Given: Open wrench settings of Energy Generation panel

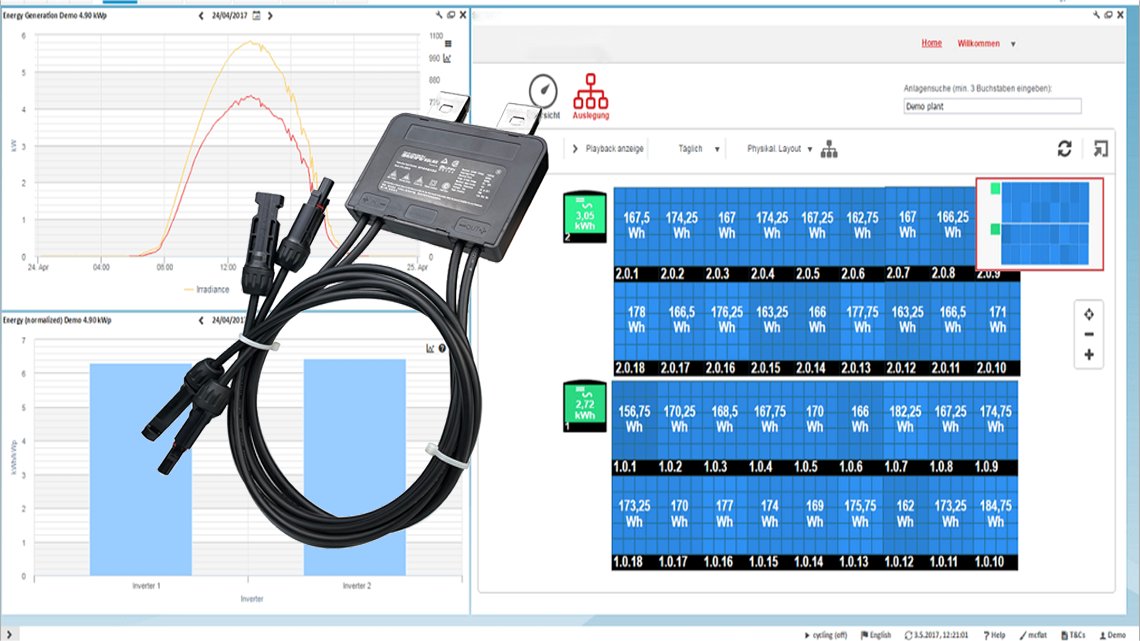Looking at the screenshot, I should pyautogui.click(x=439, y=15).
